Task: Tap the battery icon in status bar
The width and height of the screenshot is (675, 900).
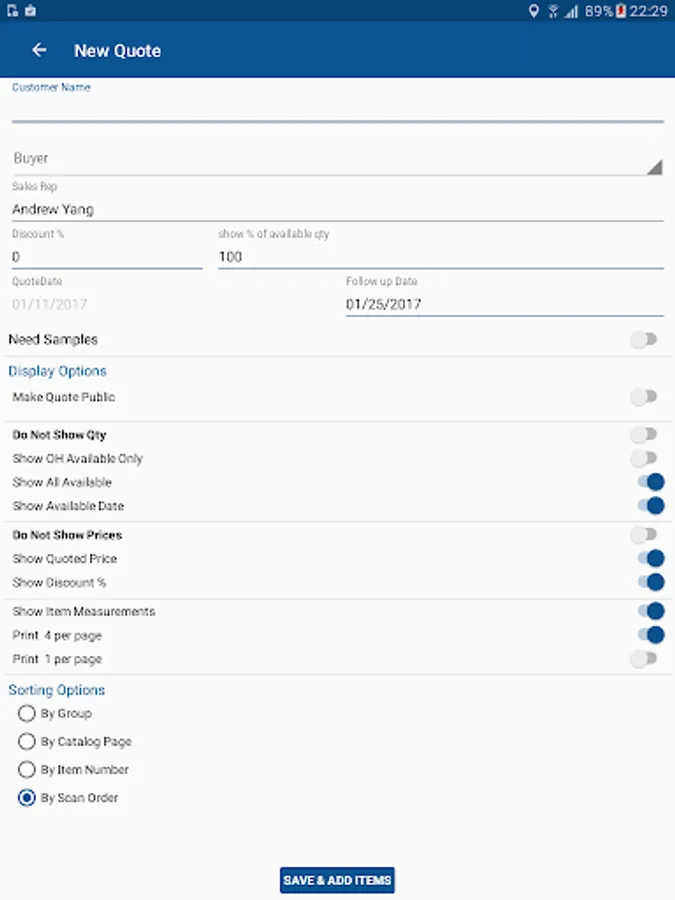Action: point(621,11)
